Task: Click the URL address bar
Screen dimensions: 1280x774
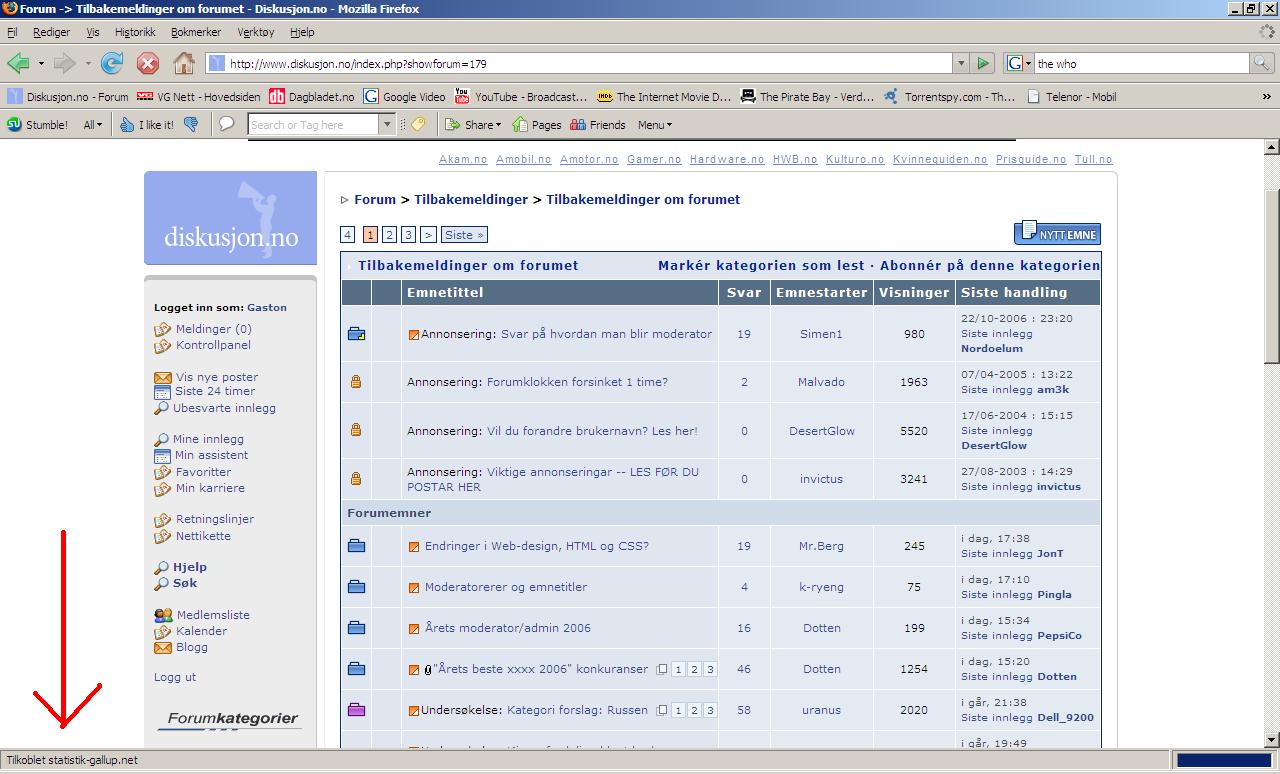Action: pos(580,63)
